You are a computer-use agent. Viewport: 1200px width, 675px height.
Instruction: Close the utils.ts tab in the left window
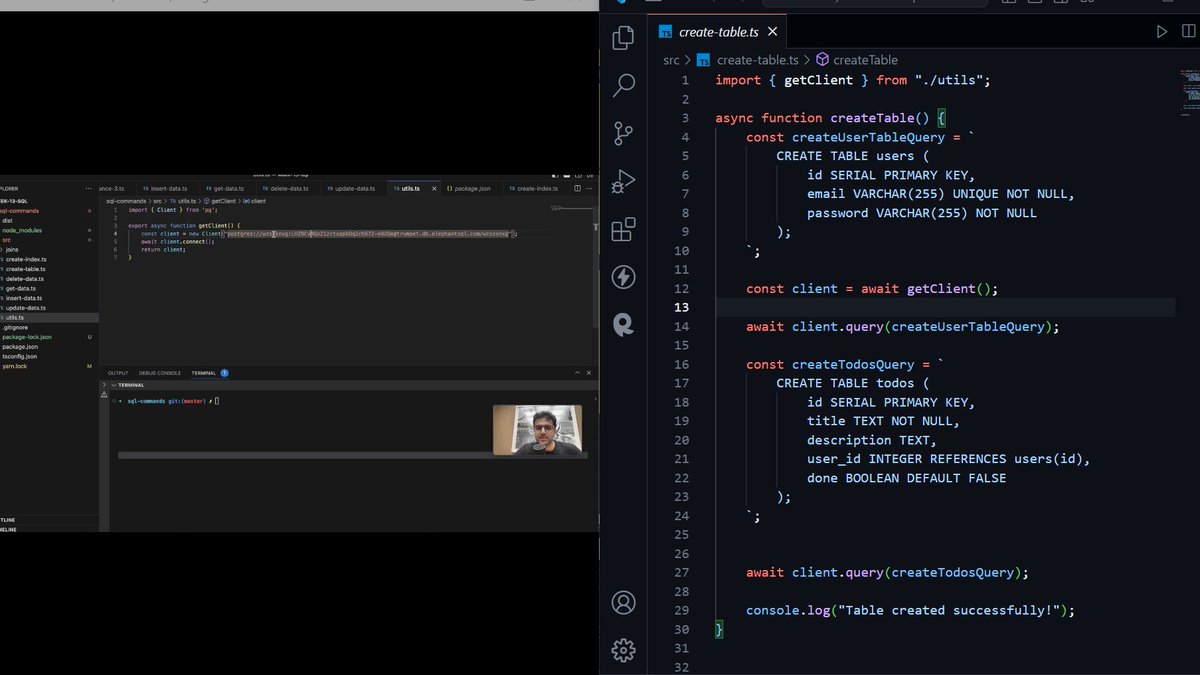tap(433, 188)
